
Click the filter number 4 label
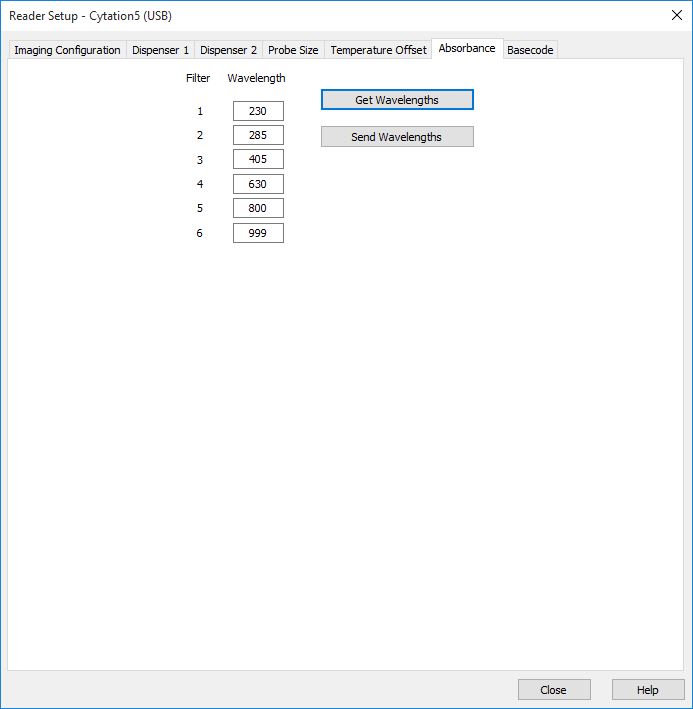[x=200, y=184]
